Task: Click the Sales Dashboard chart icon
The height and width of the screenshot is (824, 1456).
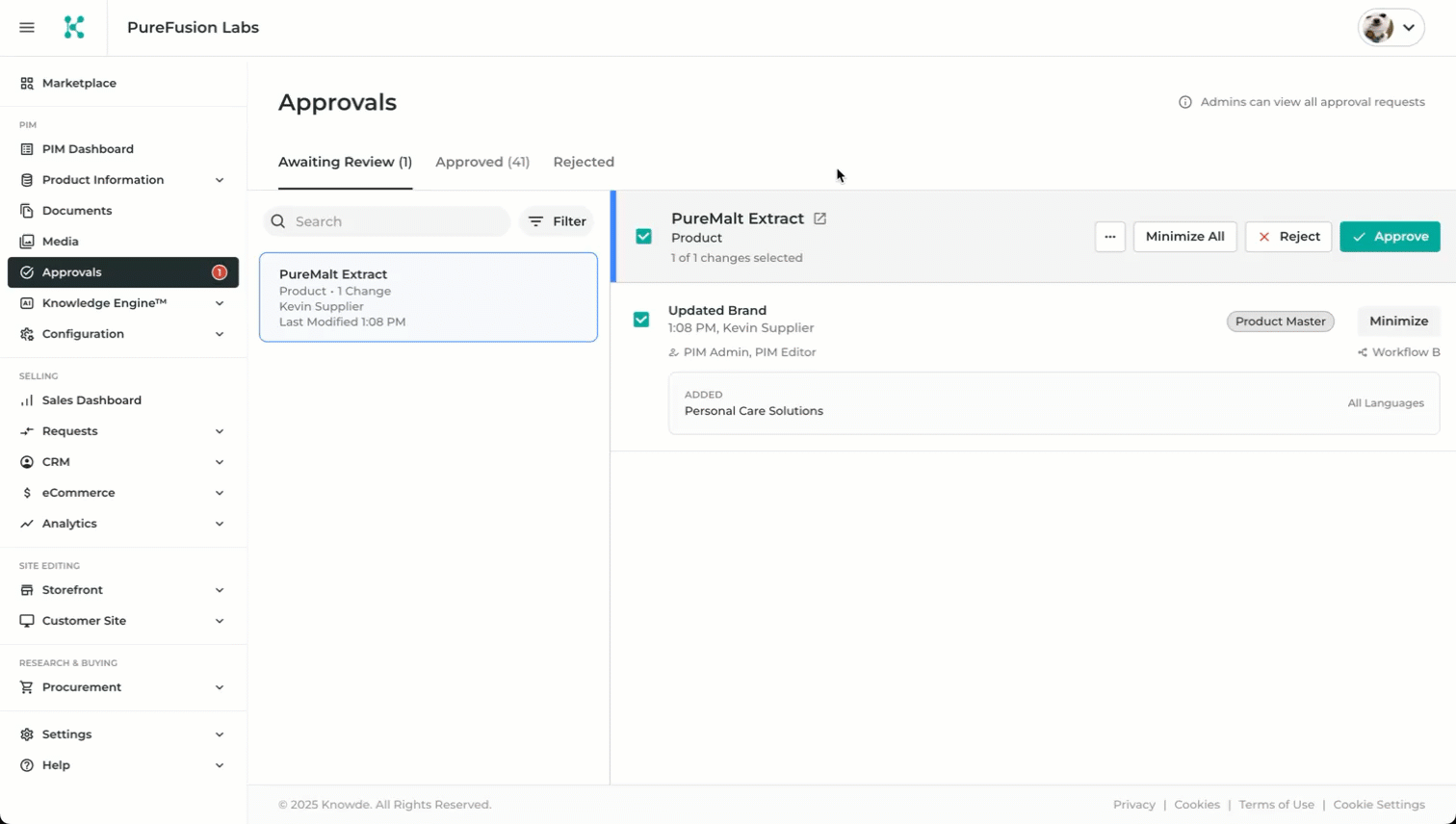Action: (27, 400)
